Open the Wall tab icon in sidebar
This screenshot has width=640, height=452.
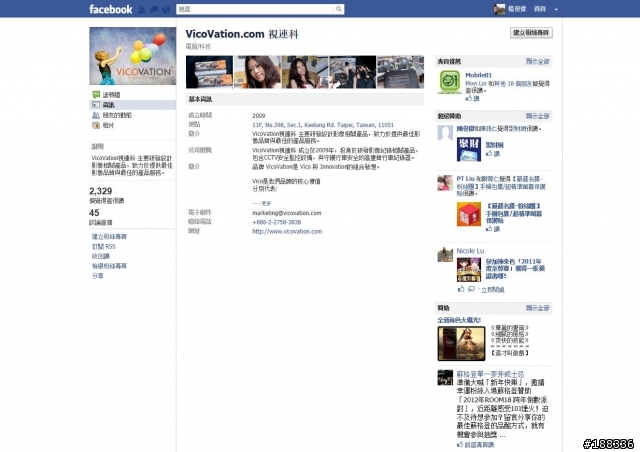[x=96, y=95]
